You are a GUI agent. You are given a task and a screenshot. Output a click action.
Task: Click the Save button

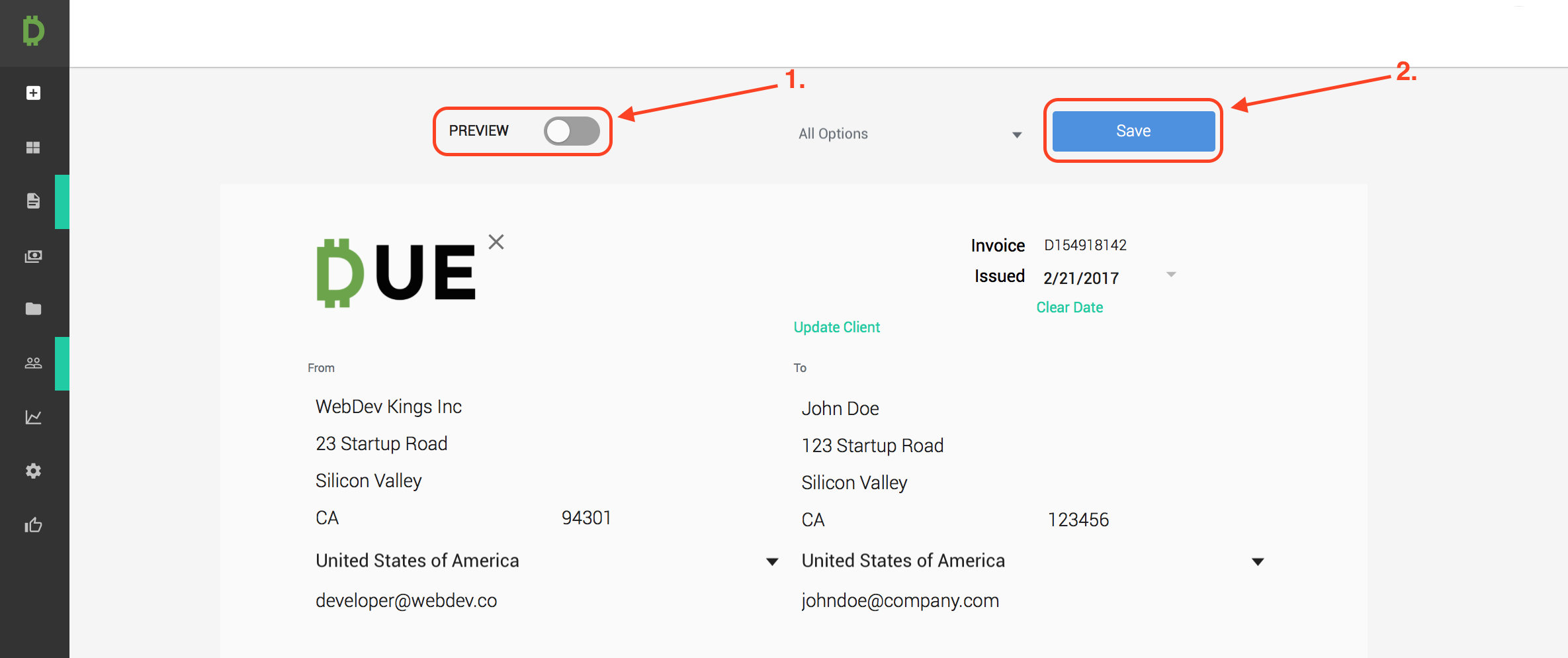pos(1133,131)
